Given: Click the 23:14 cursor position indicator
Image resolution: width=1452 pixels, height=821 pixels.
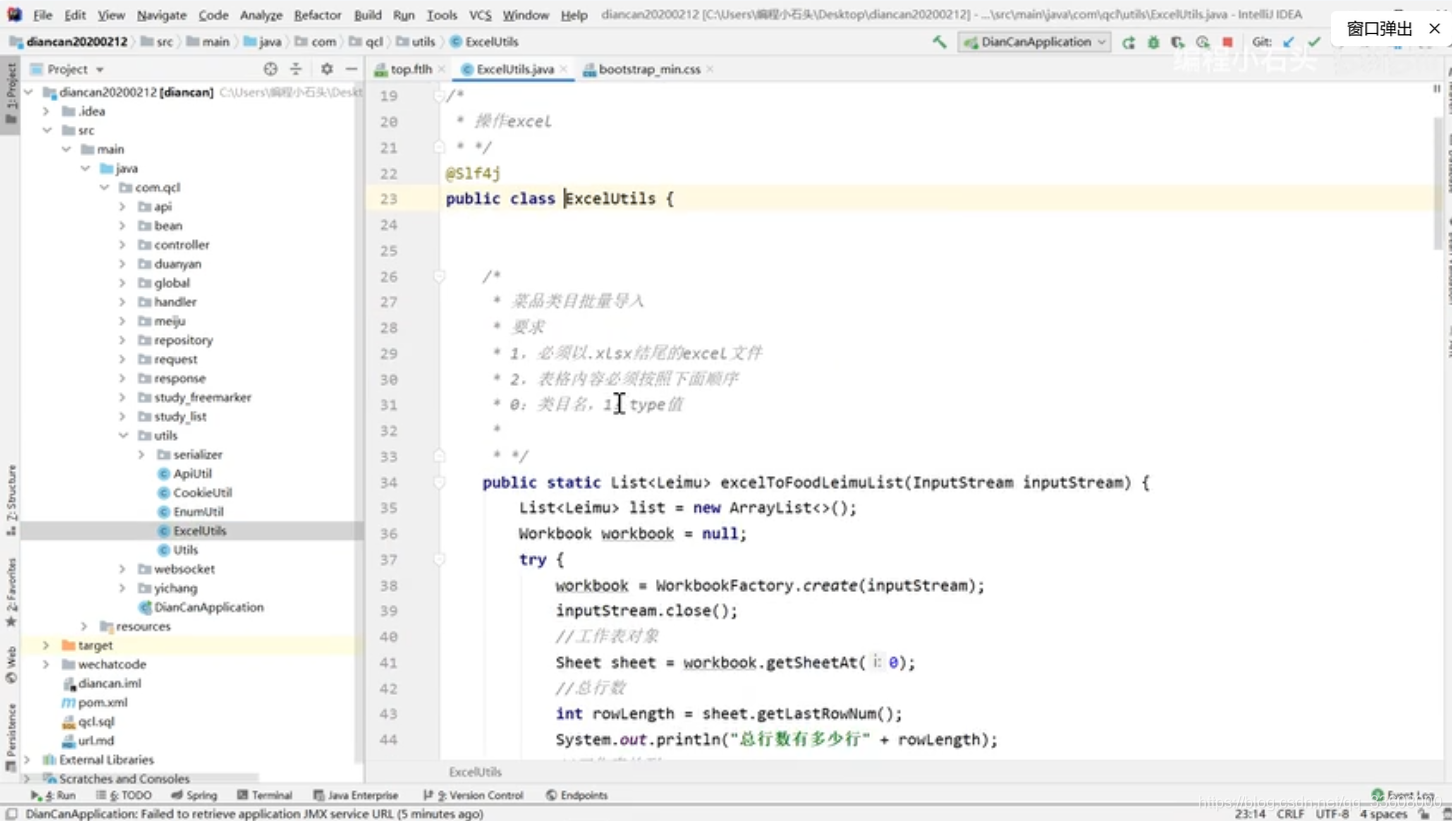Looking at the screenshot, I should 1250,814.
